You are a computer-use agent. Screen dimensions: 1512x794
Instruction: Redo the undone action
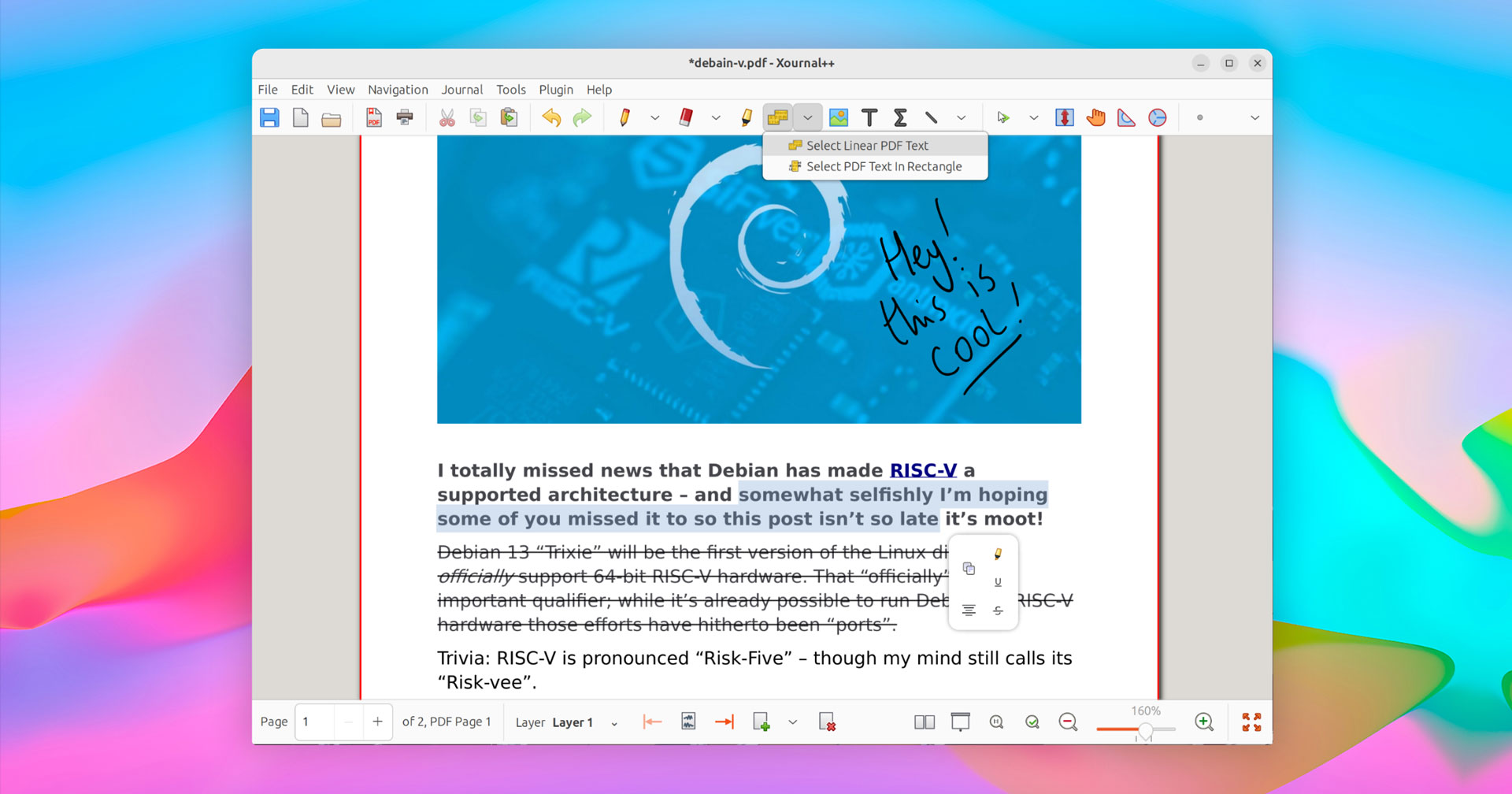click(x=582, y=118)
